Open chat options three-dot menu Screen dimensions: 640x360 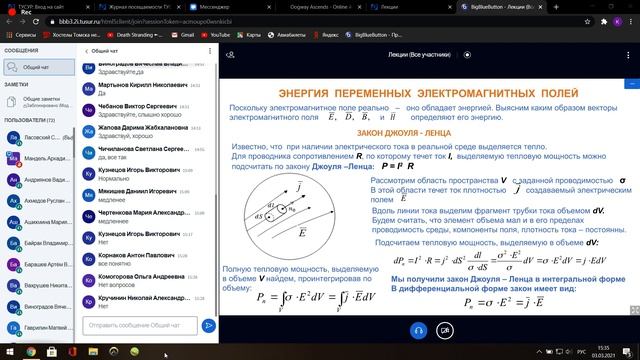click(x=210, y=51)
